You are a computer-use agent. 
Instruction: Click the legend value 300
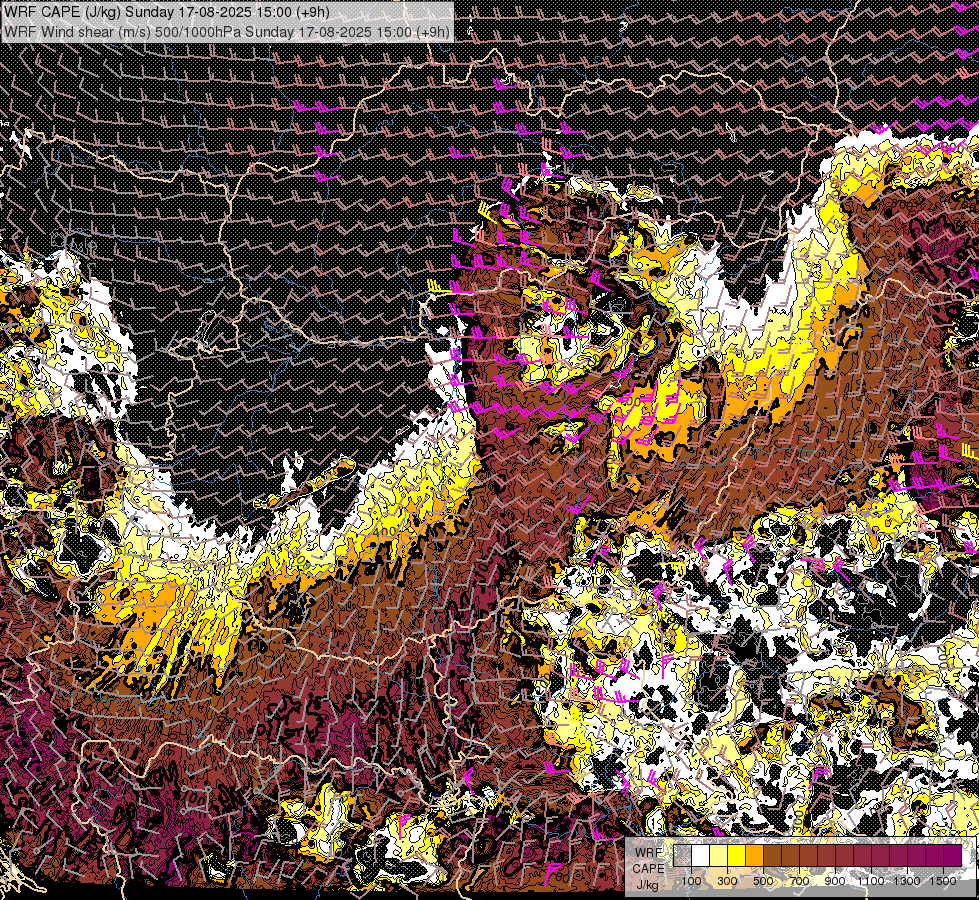click(x=727, y=881)
